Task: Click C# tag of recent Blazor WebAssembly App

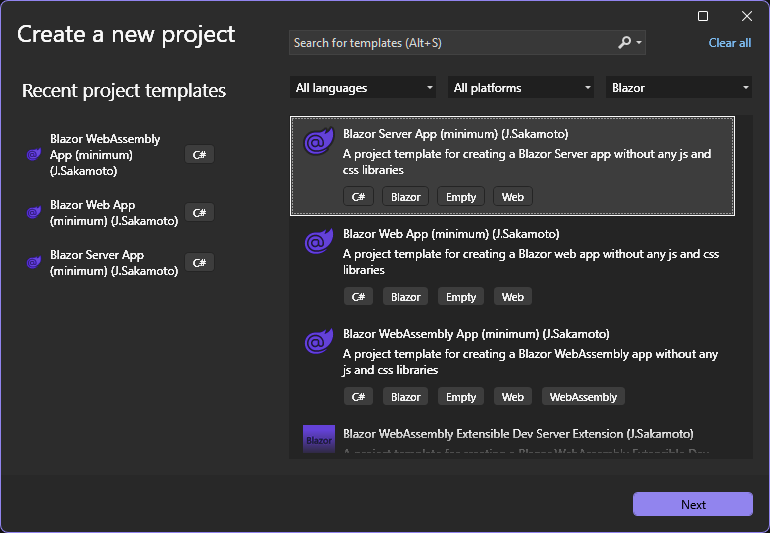Action: (199, 155)
